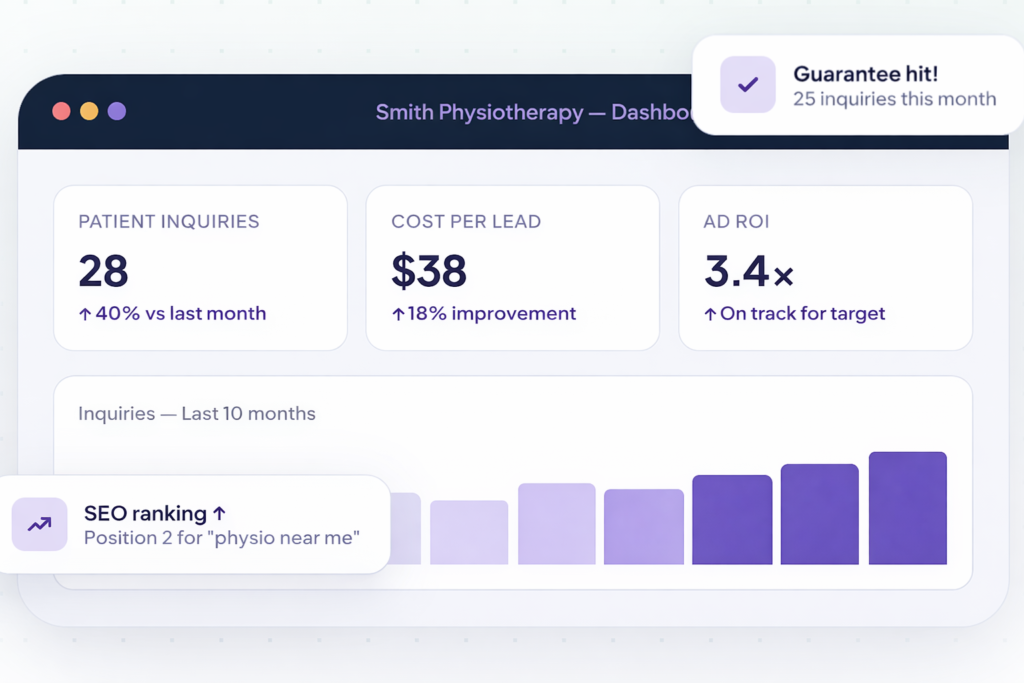
Task: Click the yellow window dot
Action: point(89,111)
